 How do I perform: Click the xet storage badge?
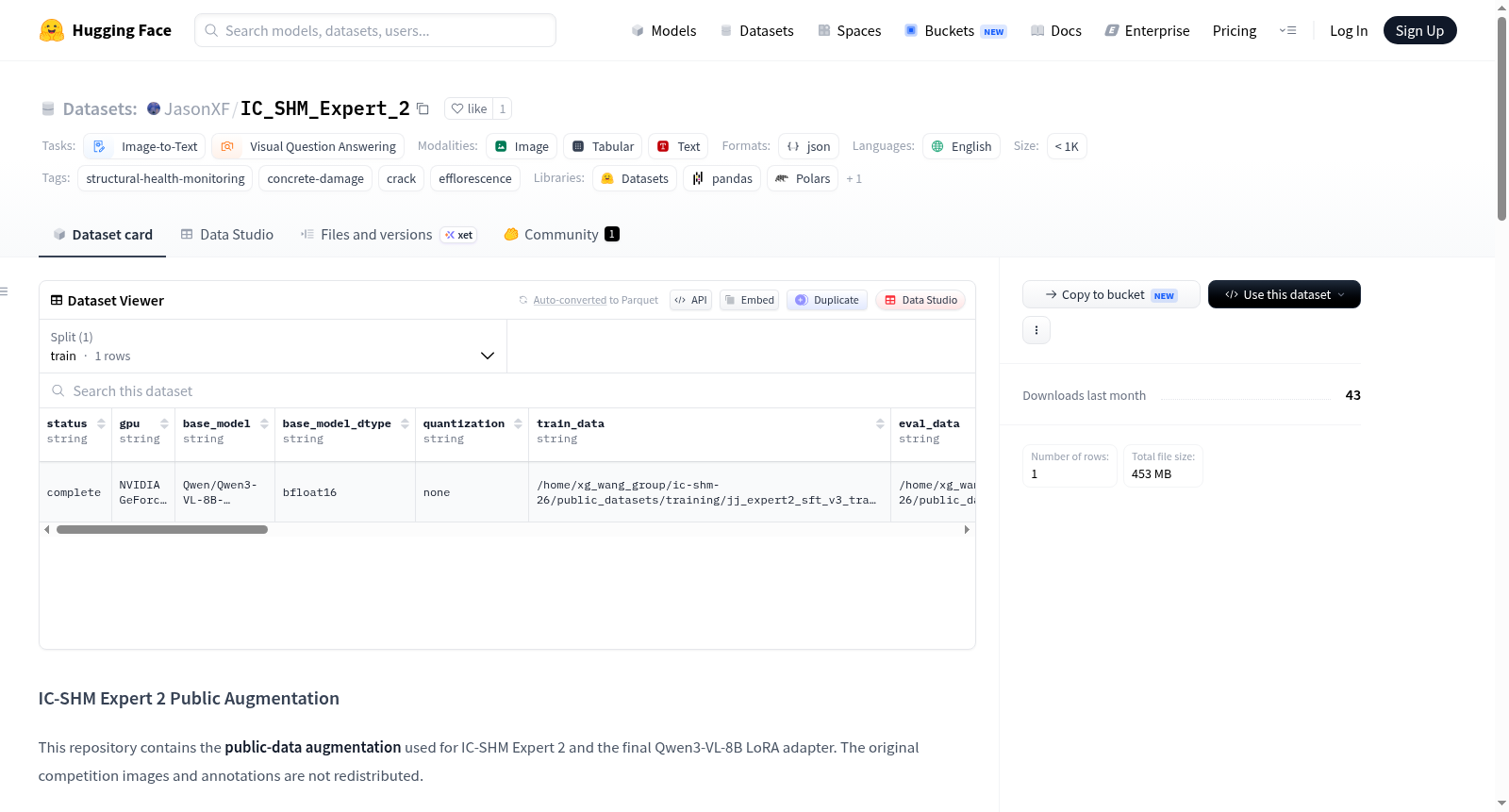pyautogui.click(x=459, y=235)
